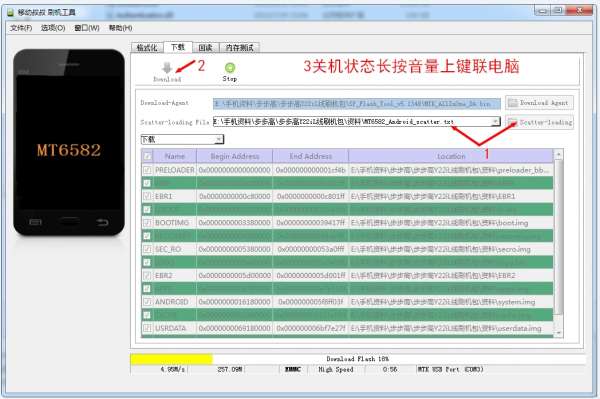Toggle the BOOTIMG partition checkbox
This screenshot has width=600, height=399.
tap(147, 223)
